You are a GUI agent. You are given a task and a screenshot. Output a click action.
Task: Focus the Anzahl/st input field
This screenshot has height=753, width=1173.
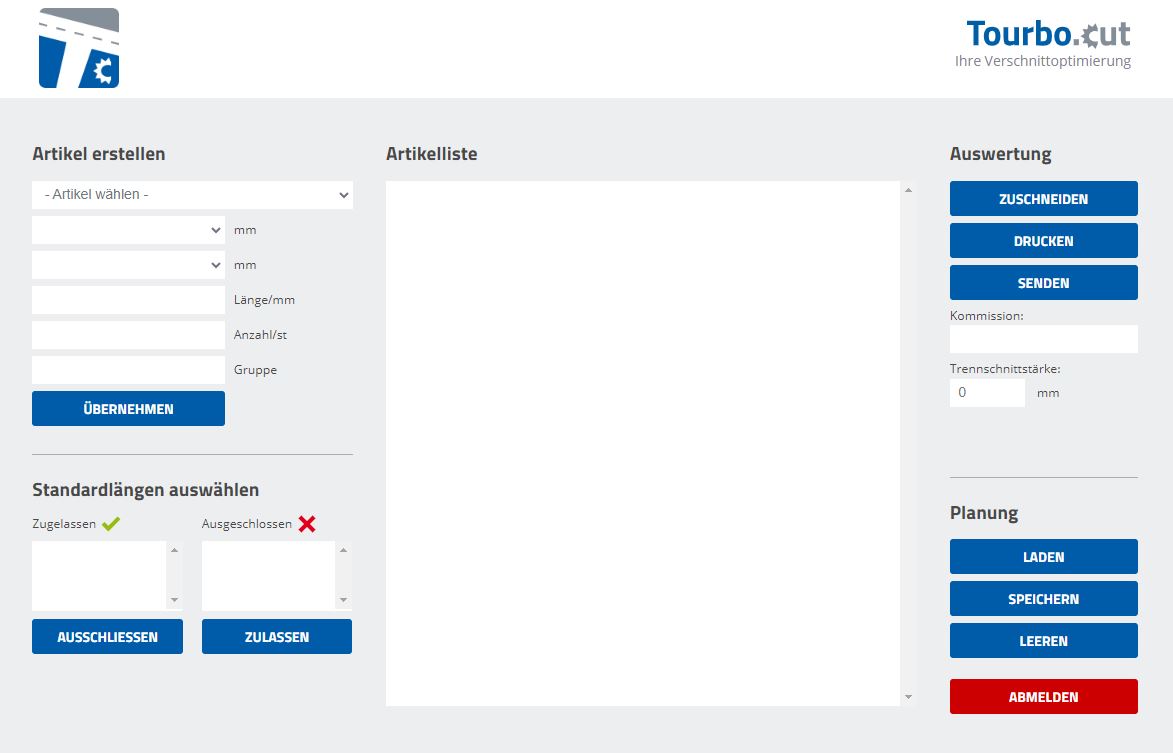coord(129,335)
